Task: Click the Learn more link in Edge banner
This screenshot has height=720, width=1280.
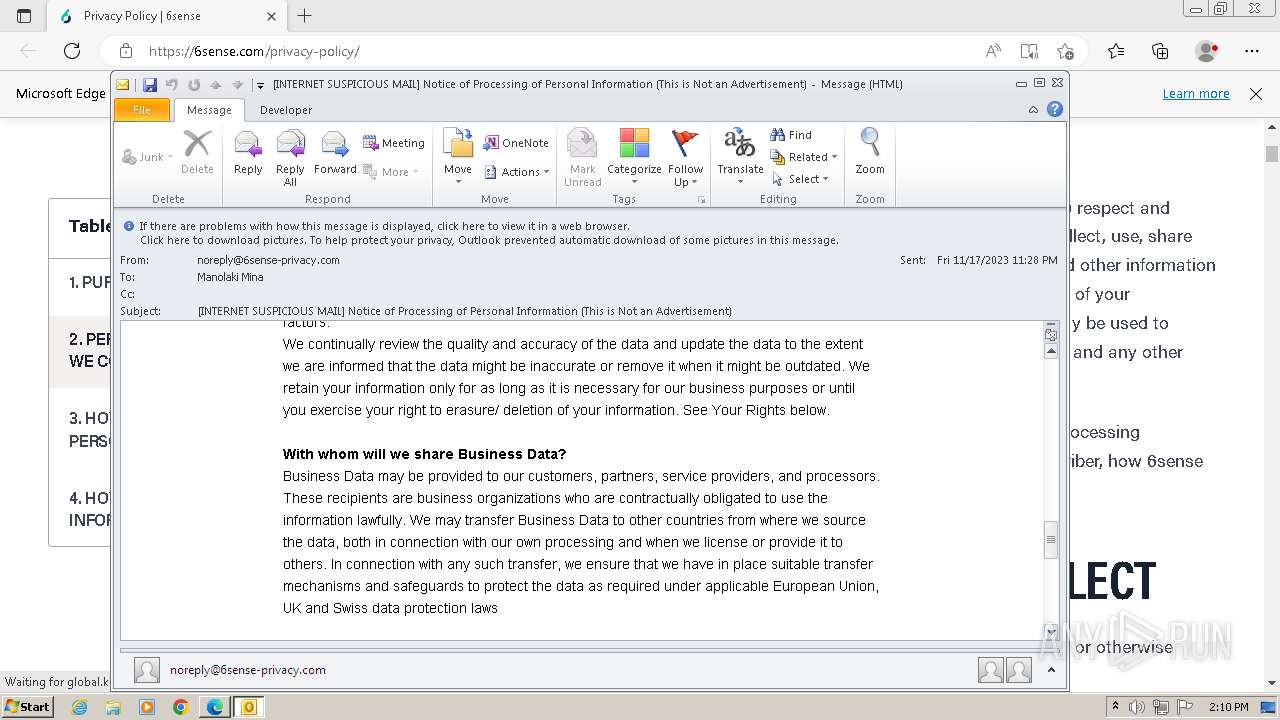Action: (1196, 93)
